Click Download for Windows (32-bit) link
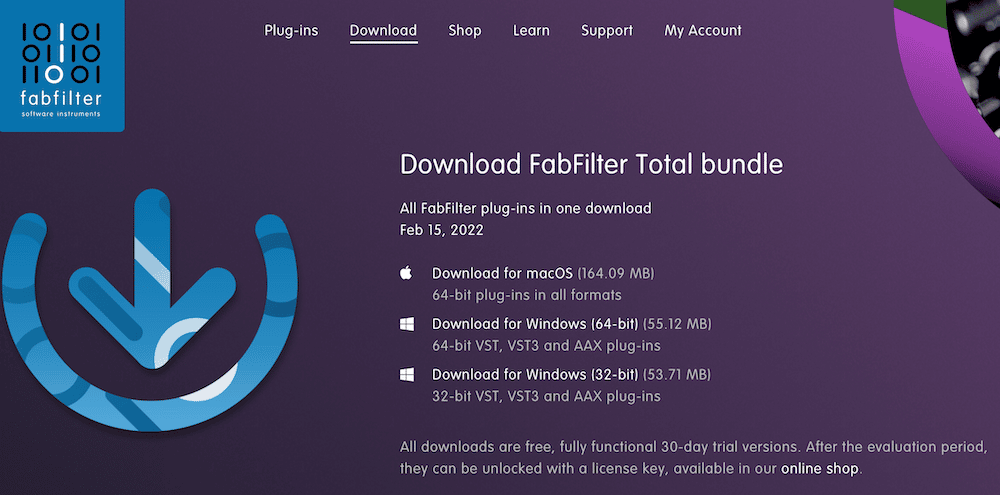 pos(535,374)
